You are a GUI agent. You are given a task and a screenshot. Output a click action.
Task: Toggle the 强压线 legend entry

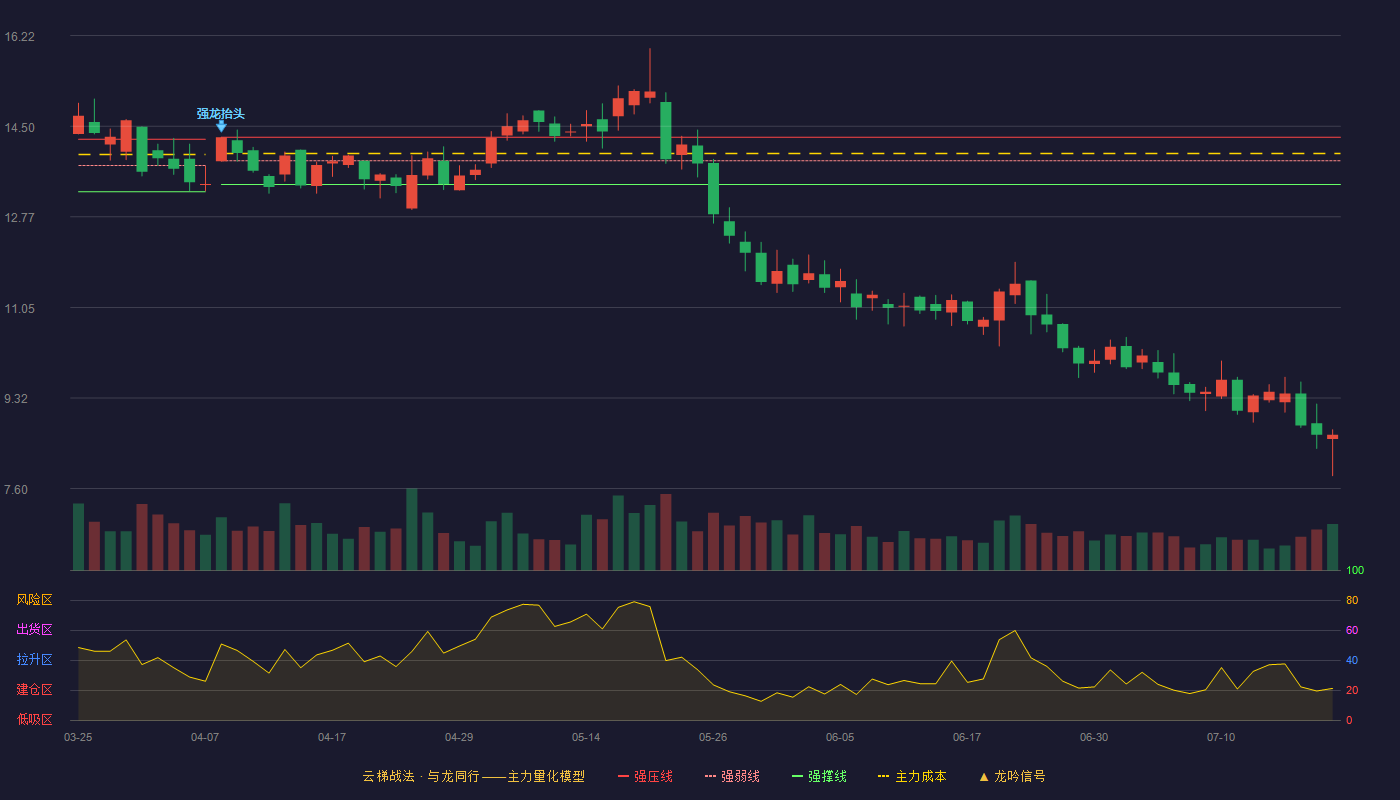tap(645, 776)
